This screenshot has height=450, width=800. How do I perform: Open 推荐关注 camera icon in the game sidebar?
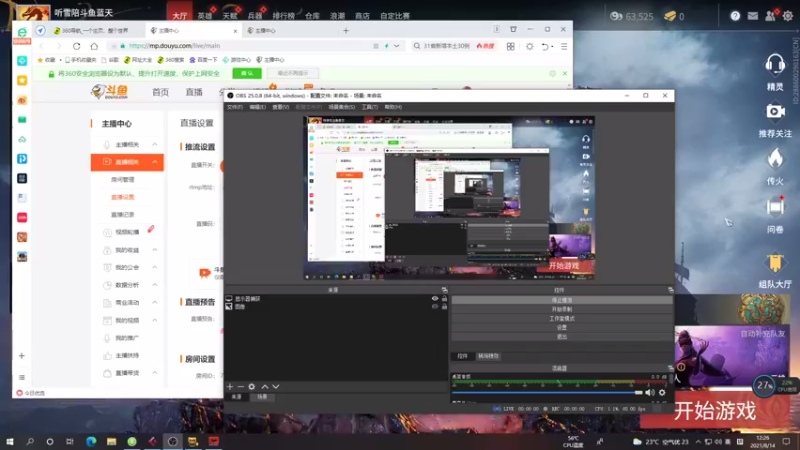[x=775, y=111]
